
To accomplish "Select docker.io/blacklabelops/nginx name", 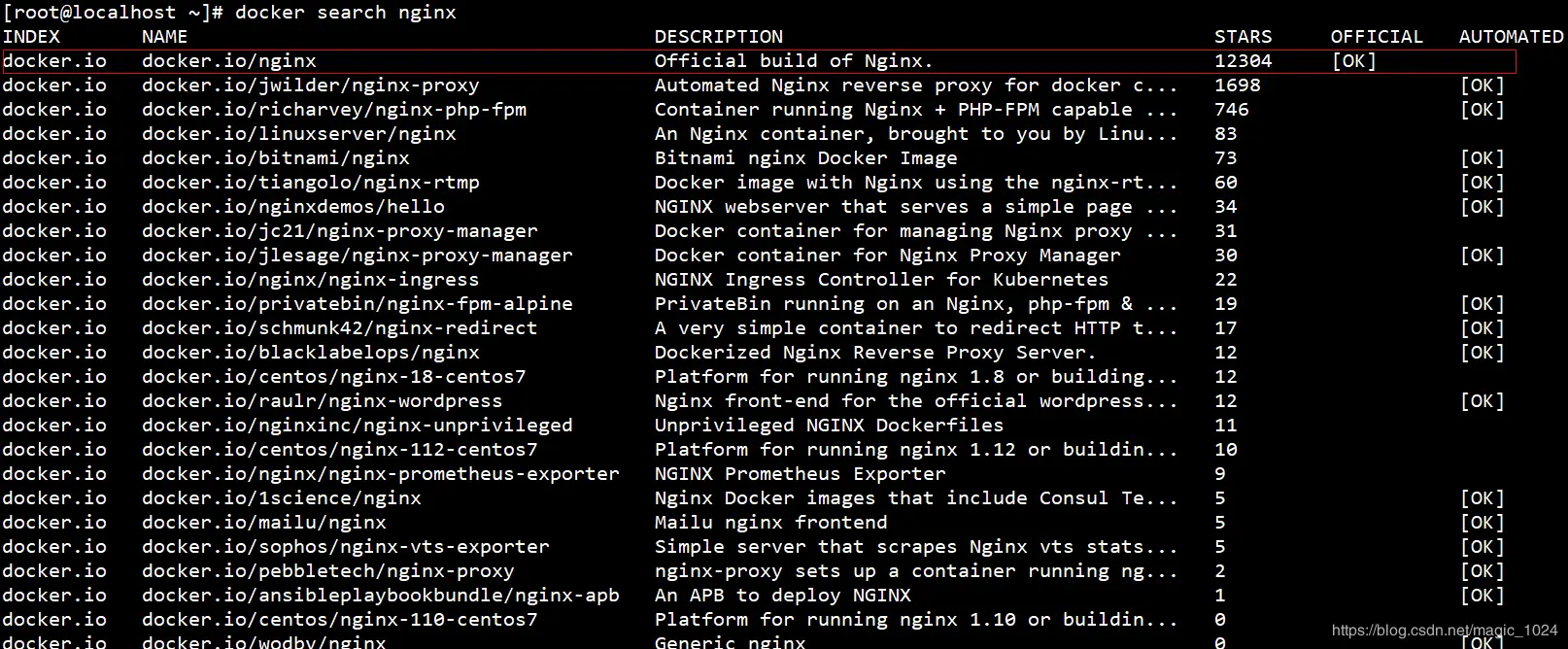I will 311,353.
